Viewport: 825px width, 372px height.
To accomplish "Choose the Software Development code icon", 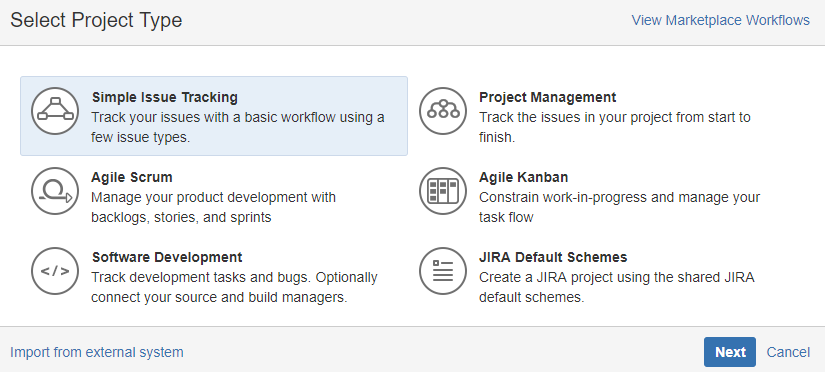I will point(55,271).
